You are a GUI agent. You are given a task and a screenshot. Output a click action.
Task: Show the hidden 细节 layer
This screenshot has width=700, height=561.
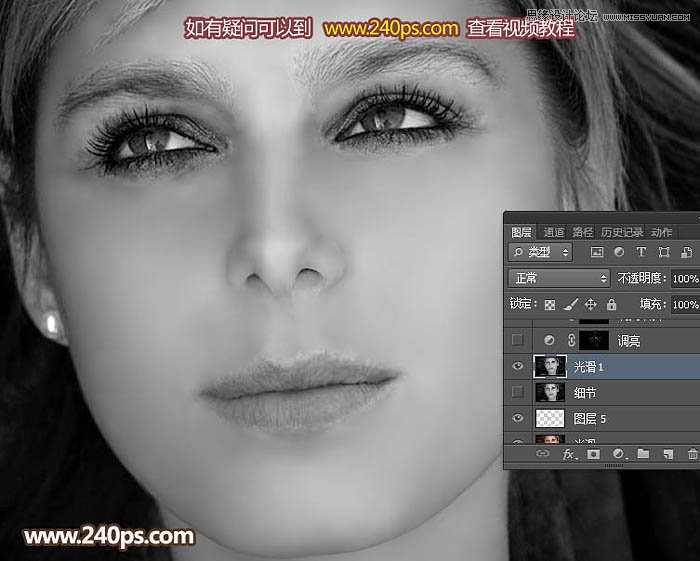click(x=517, y=392)
